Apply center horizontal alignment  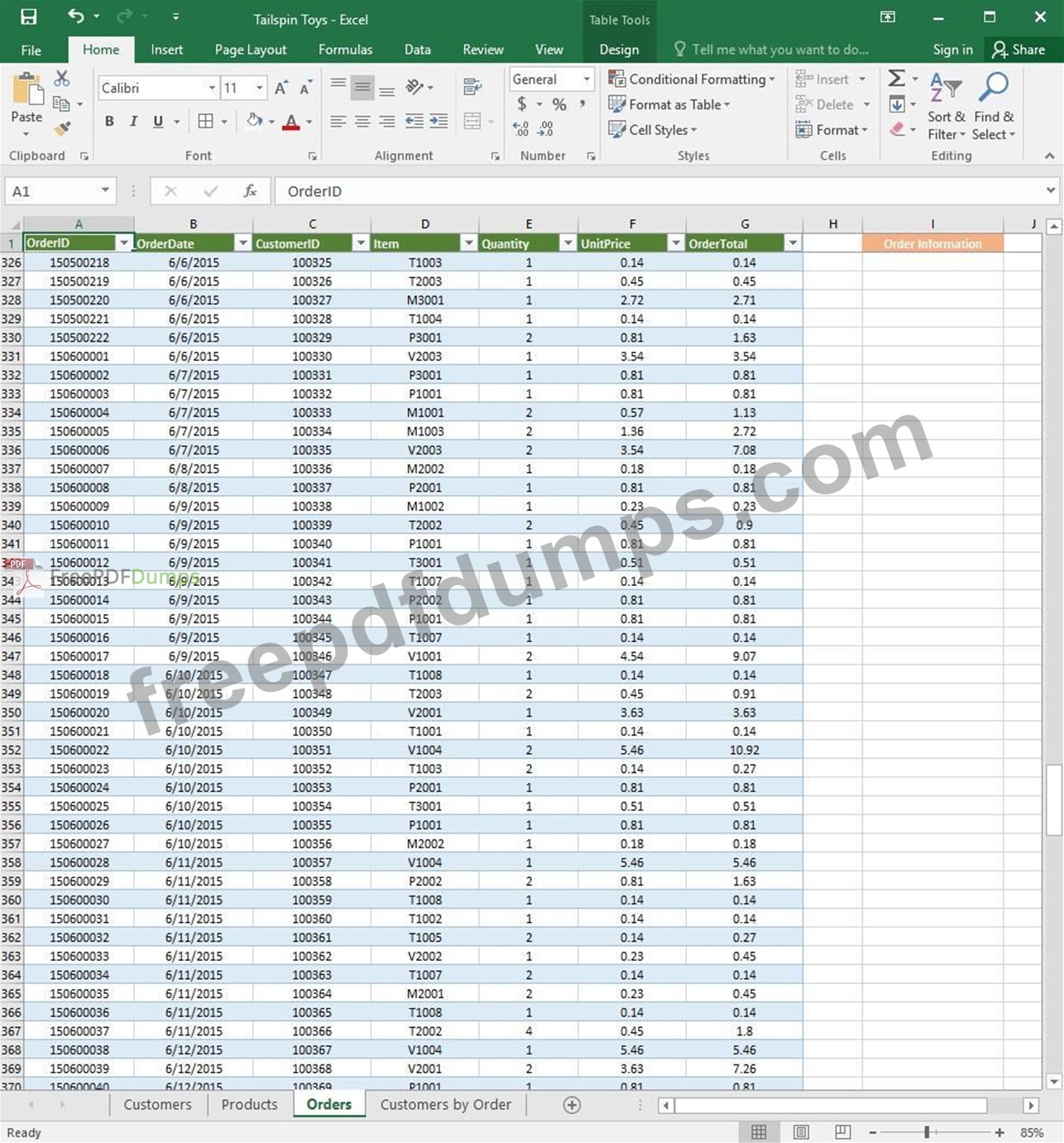tap(362, 122)
